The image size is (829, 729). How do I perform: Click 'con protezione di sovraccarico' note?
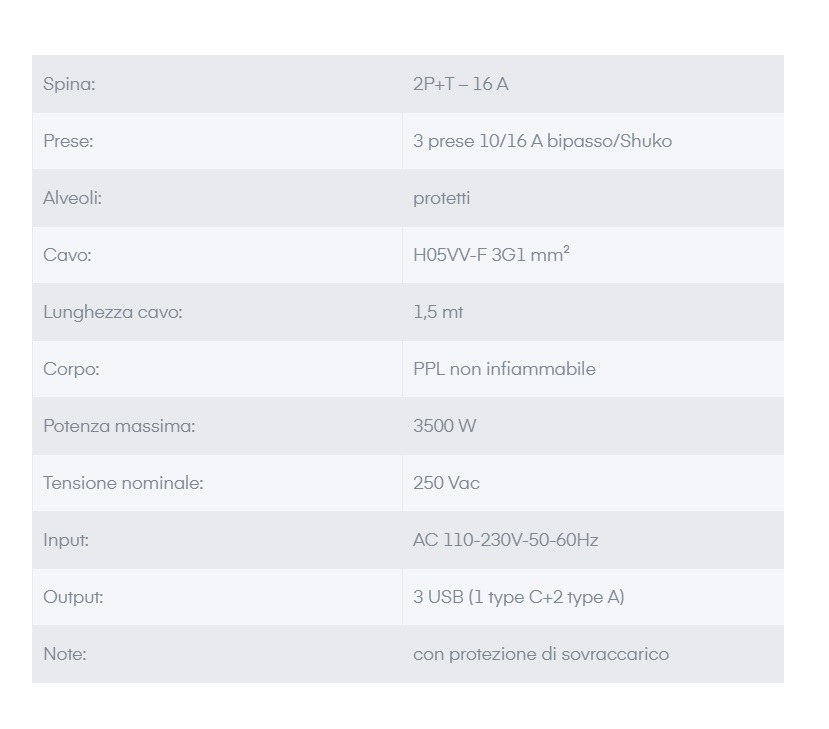[x=540, y=654]
